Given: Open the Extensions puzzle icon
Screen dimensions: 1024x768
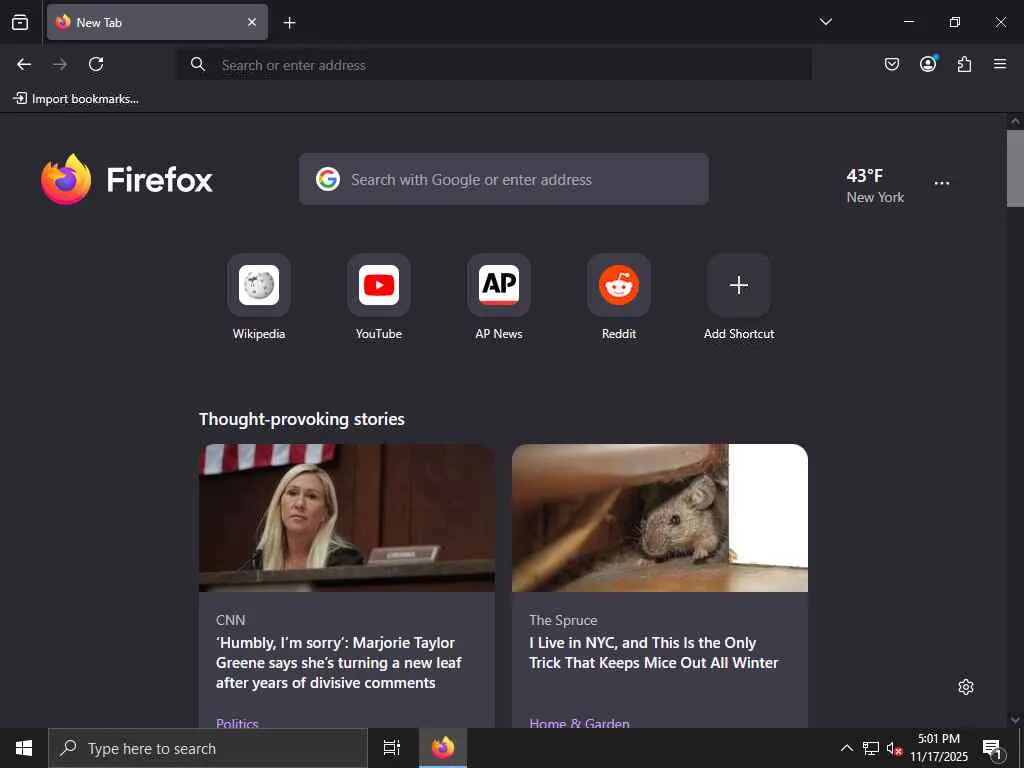Looking at the screenshot, I should [x=964, y=64].
